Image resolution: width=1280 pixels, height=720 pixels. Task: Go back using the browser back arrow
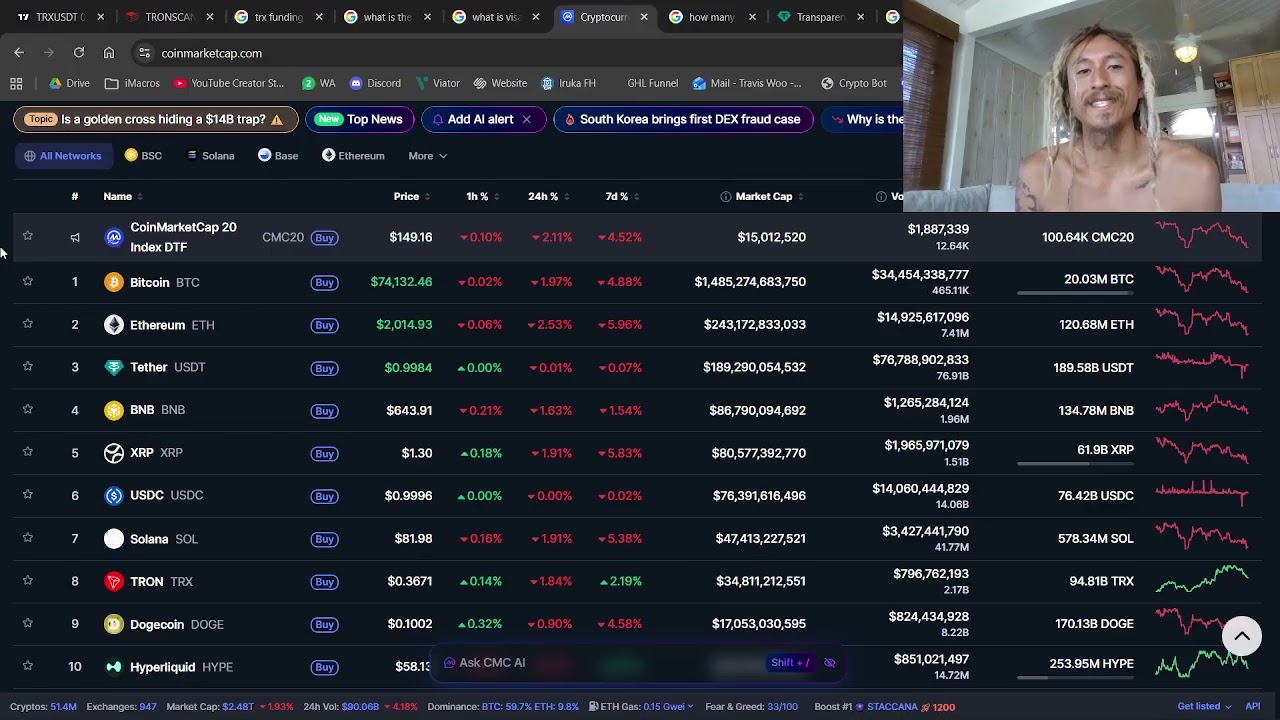tap(19, 53)
